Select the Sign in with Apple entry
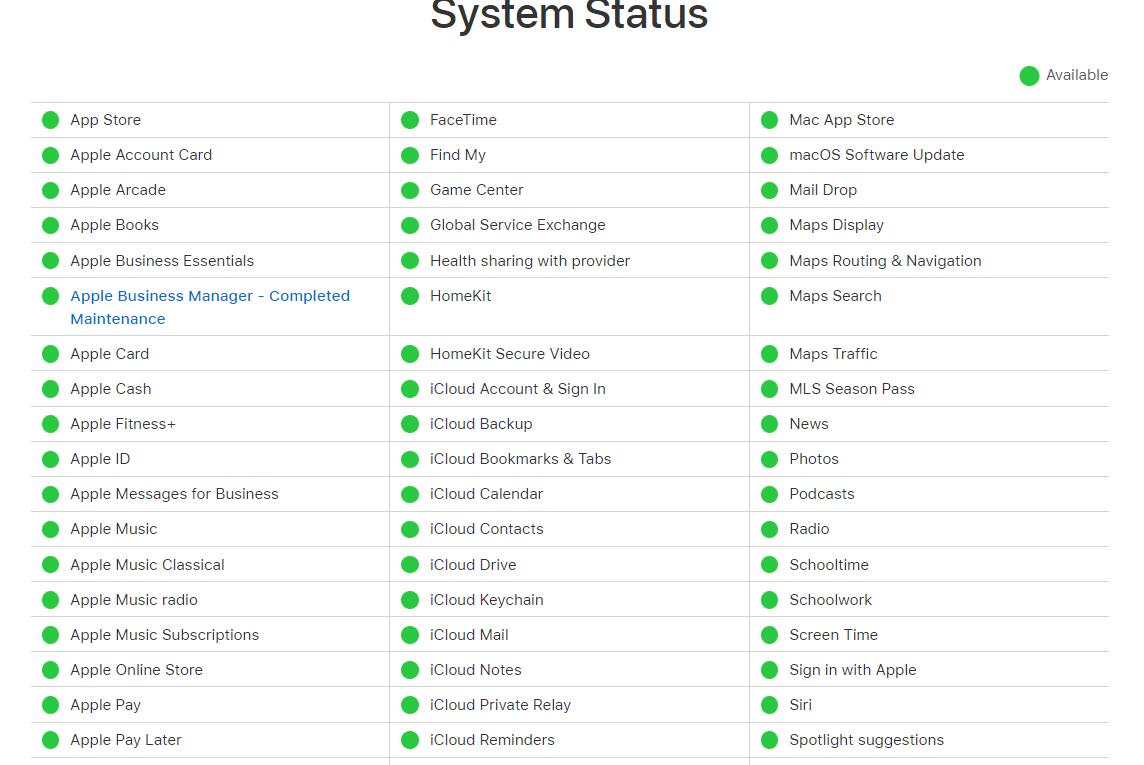This screenshot has width=1144, height=765. point(853,669)
